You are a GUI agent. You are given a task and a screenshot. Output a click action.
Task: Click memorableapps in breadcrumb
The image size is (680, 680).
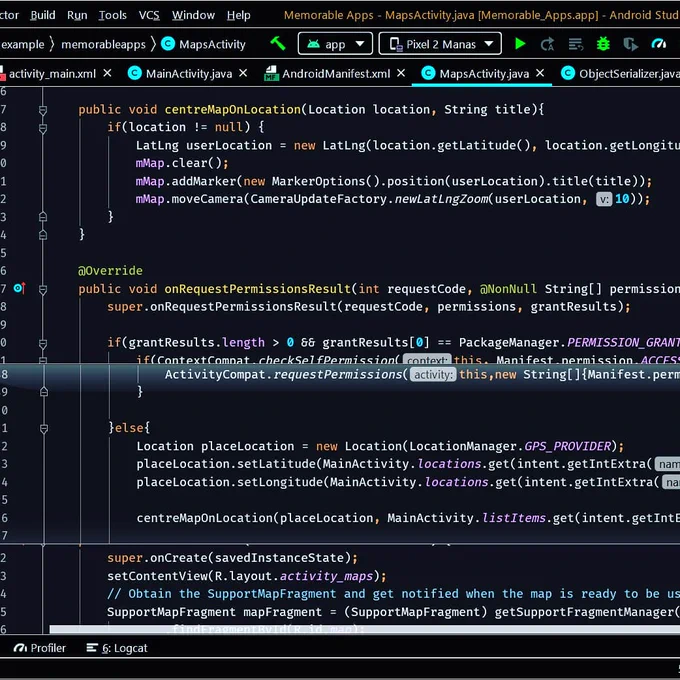[103, 44]
